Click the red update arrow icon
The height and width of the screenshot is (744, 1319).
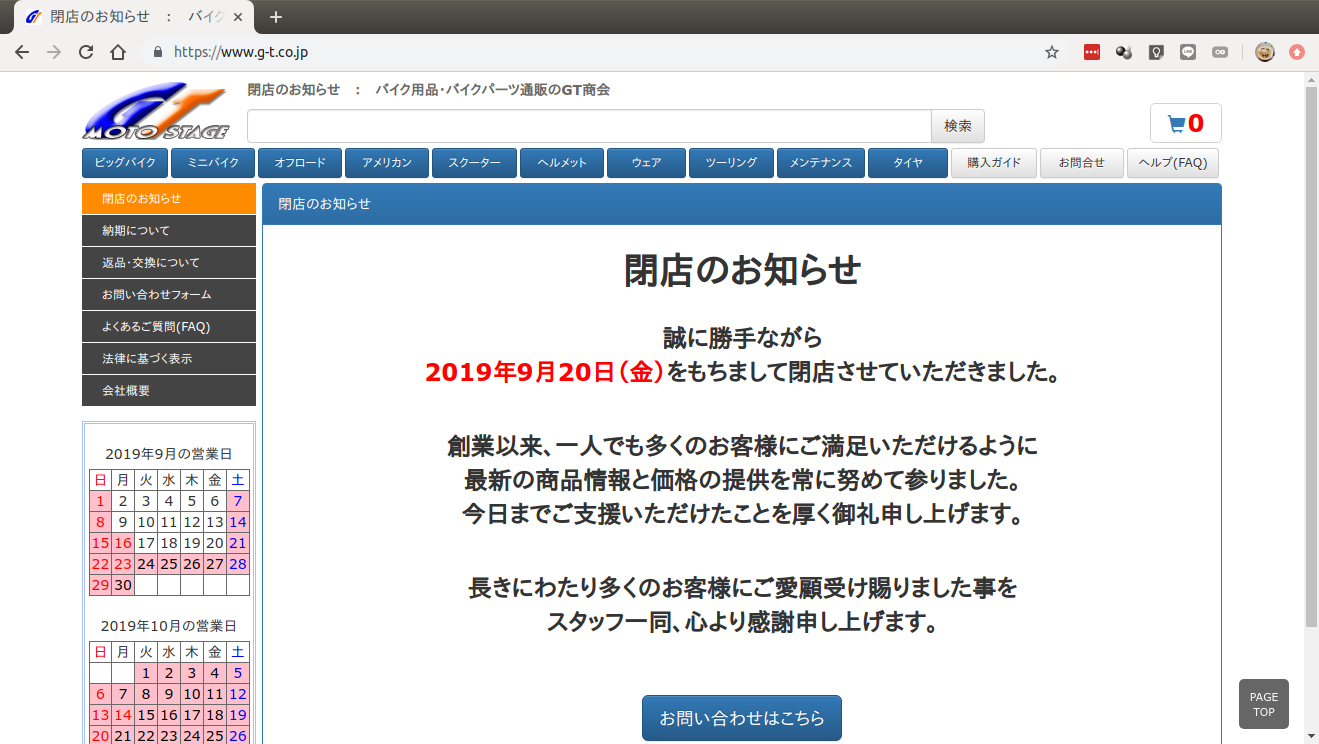(1297, 52)
